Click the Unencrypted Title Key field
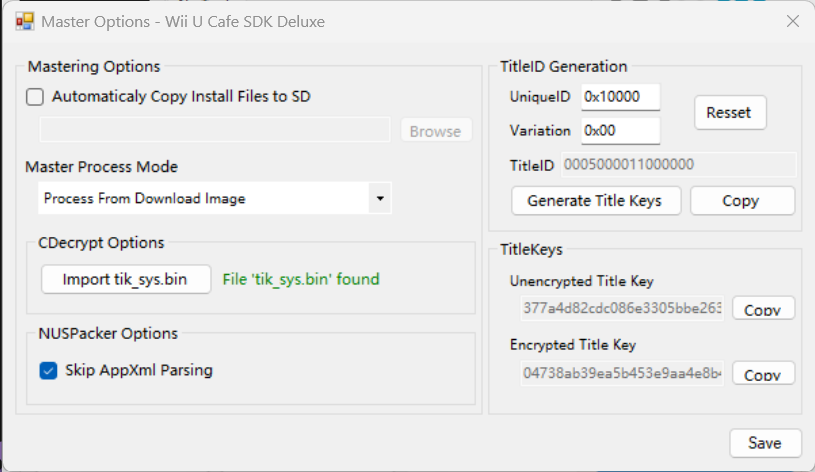 coord(622,308)
